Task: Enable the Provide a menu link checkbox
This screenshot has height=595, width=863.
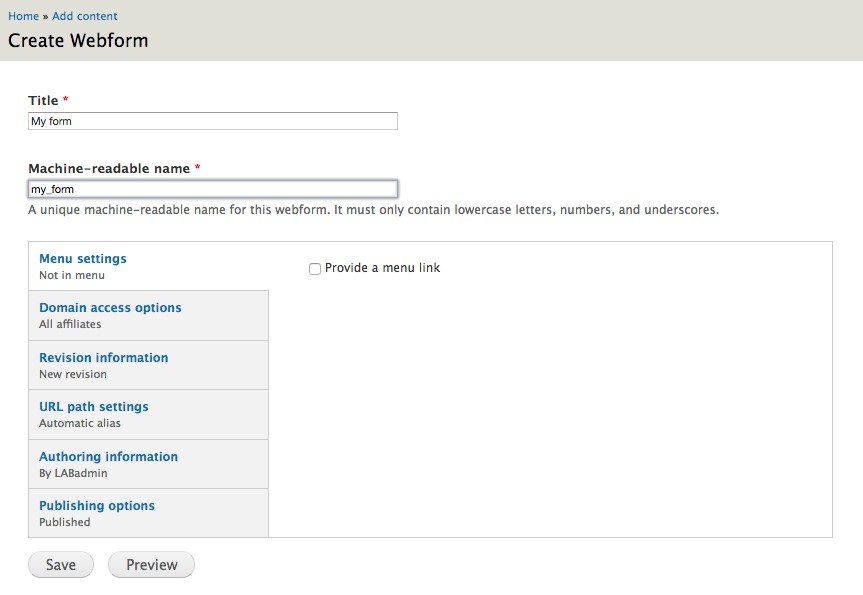Action: coord(315,268)
